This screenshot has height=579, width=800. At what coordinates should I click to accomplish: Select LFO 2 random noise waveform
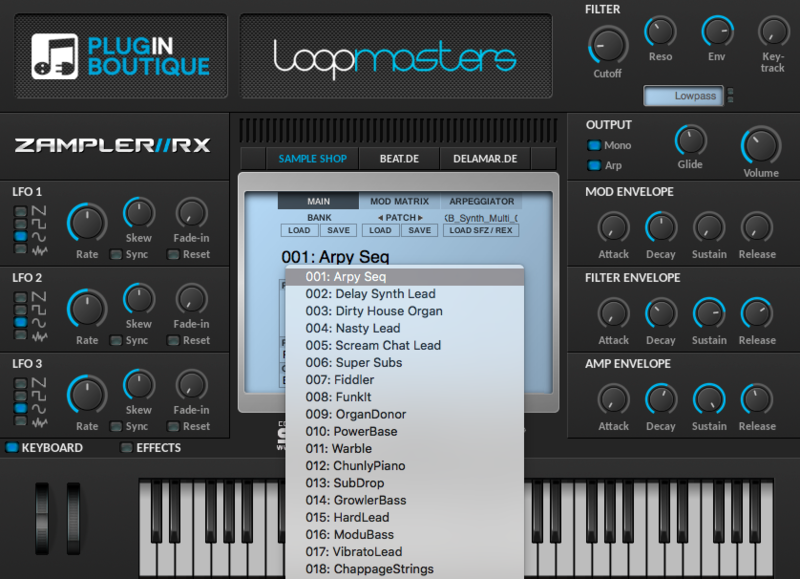[x=20, y=335]
